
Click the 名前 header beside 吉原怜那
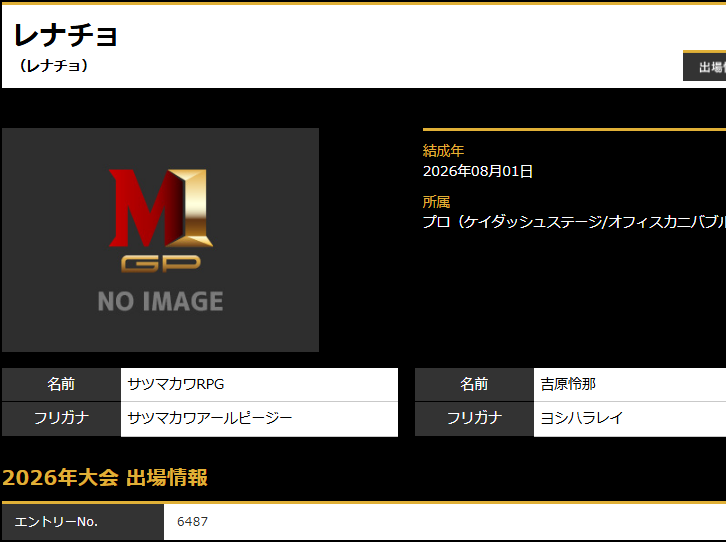pos(474,384)
